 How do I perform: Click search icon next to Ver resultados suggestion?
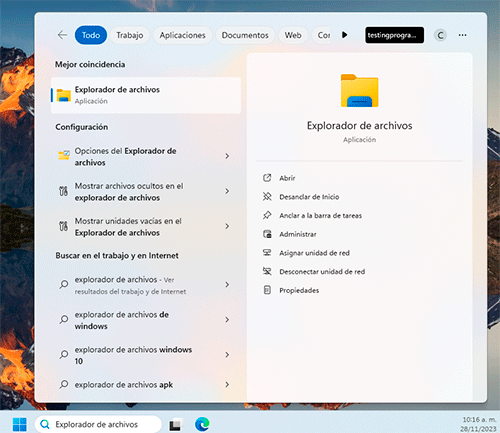tap(64, 284)
